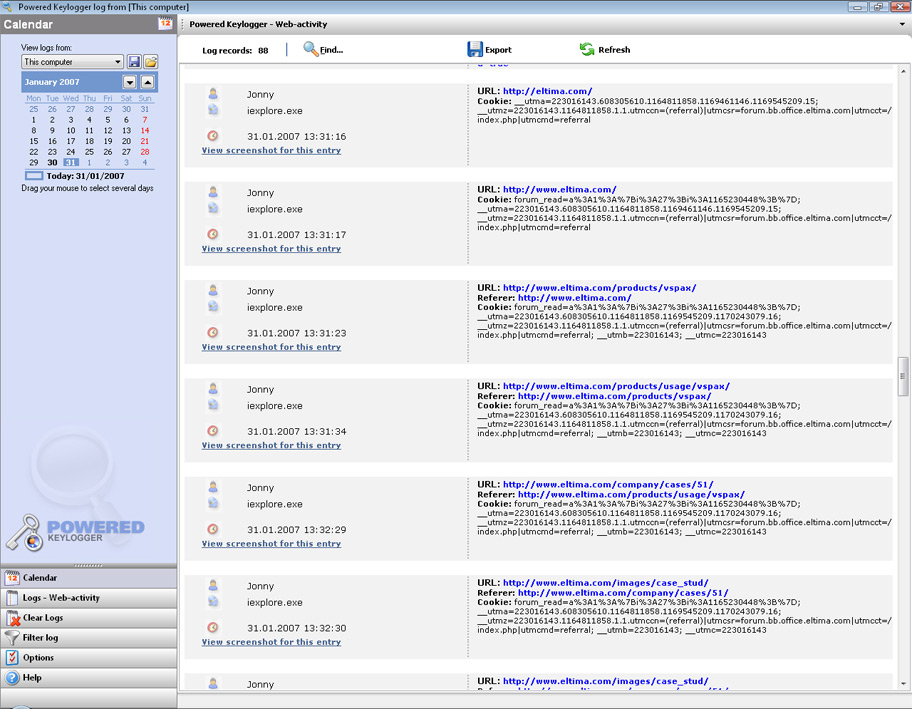
Task: Click the Find magnifier icon
Action: coord(310,49)
